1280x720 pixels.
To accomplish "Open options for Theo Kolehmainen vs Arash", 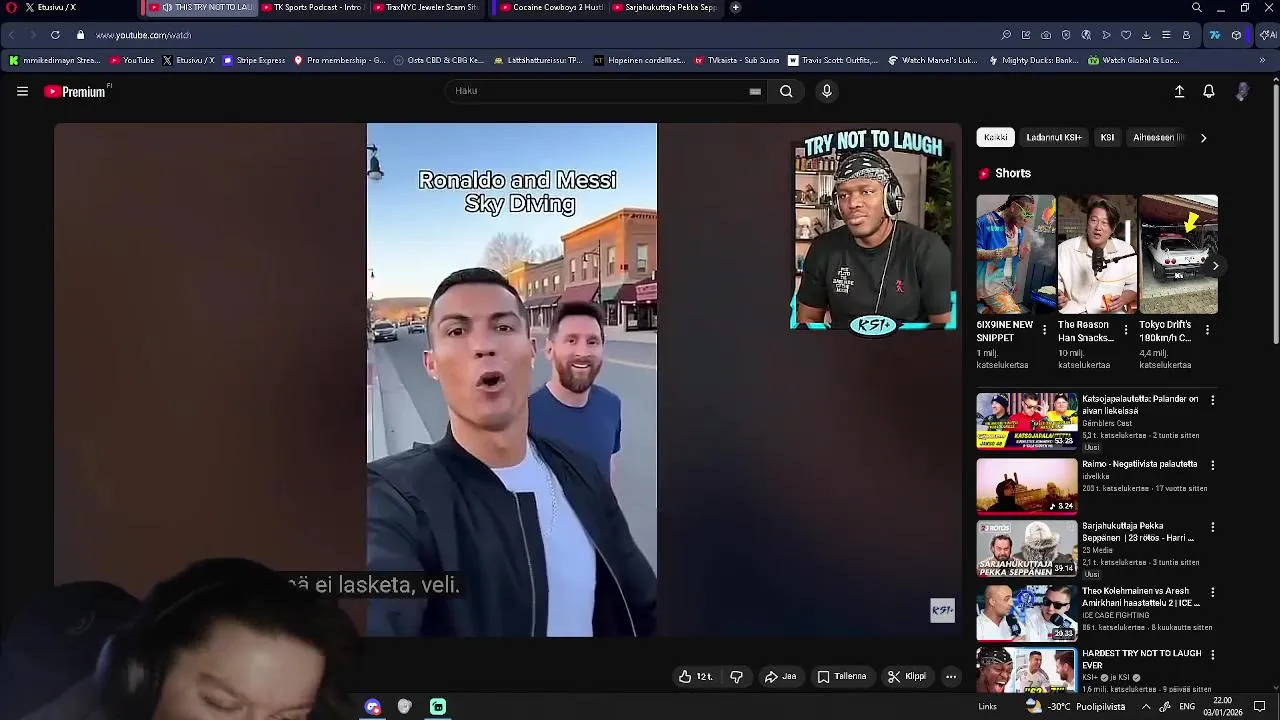I will (x=1213, y=592).
